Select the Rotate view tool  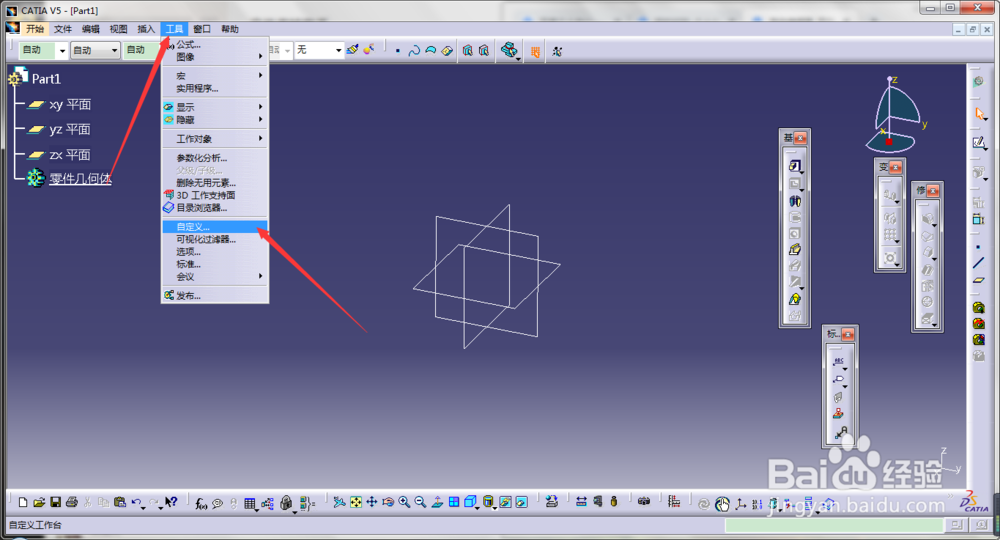coord(388,502)
